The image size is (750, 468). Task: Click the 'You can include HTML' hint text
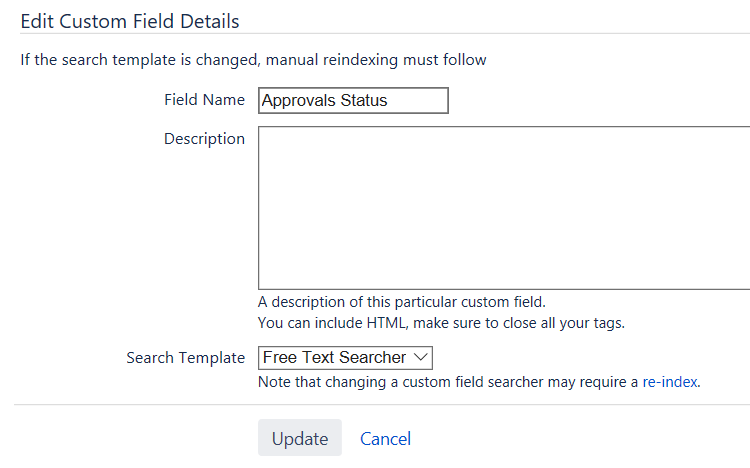tap(441, 323)
